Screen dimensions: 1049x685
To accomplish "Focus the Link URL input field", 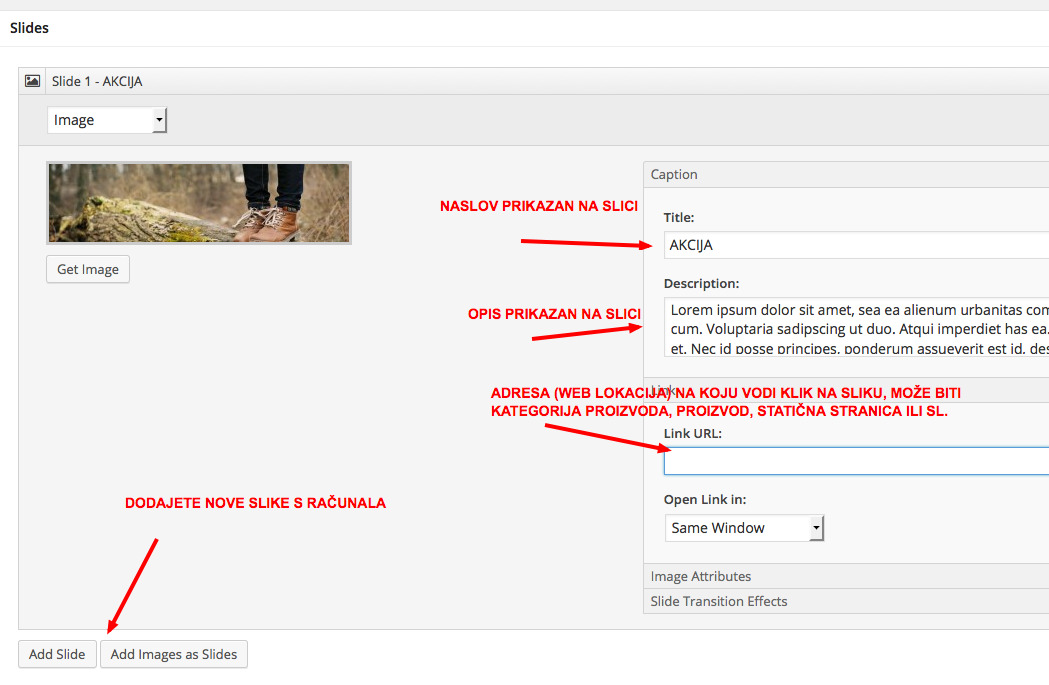I will point(856,461).
